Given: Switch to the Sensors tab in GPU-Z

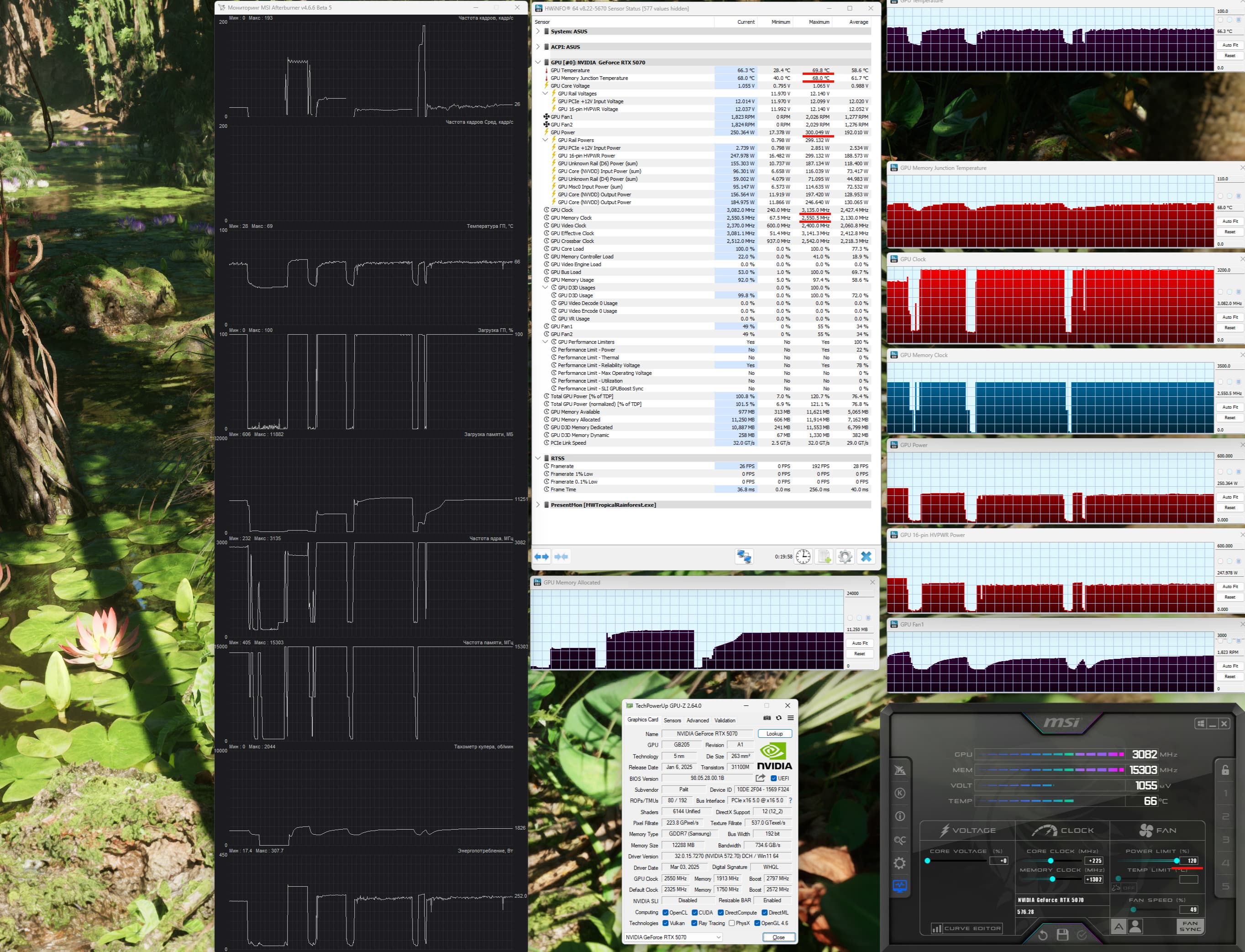Looking at the screenshot, I should (x=672, y=720).
